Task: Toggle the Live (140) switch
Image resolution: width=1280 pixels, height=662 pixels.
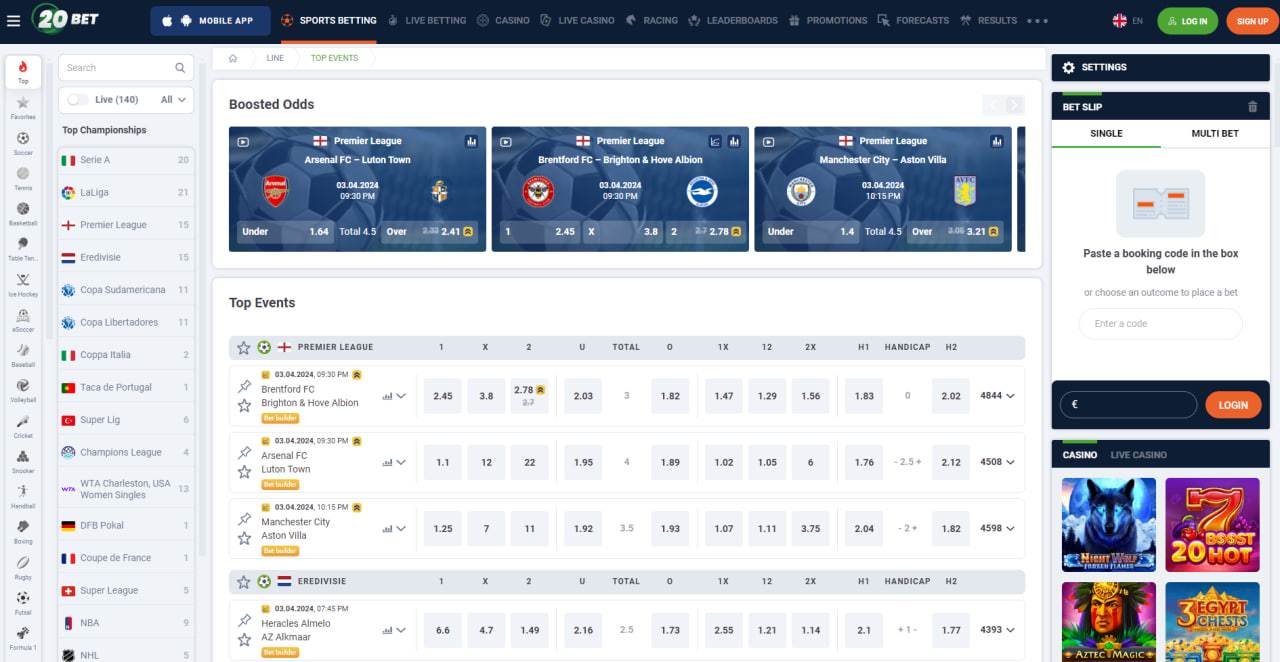Action: (77, 99)
